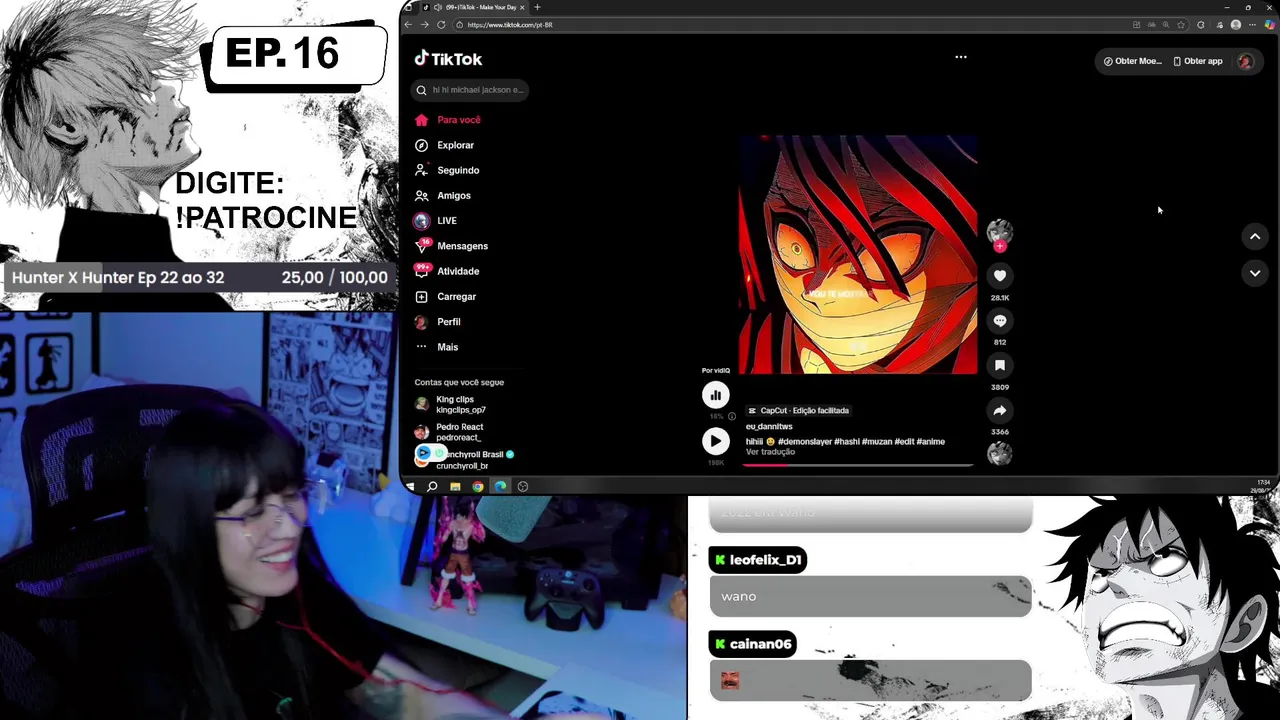Click the round play button showing 198K
Screen dimensions: 1280x720
click(x=715, y=441)
